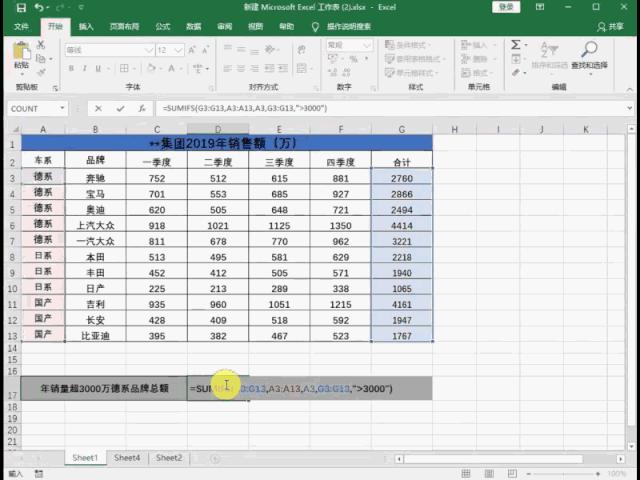The width and height of the screenshot is (640, 480).
Task: Switch to the View tab
Action: point(256,27)
